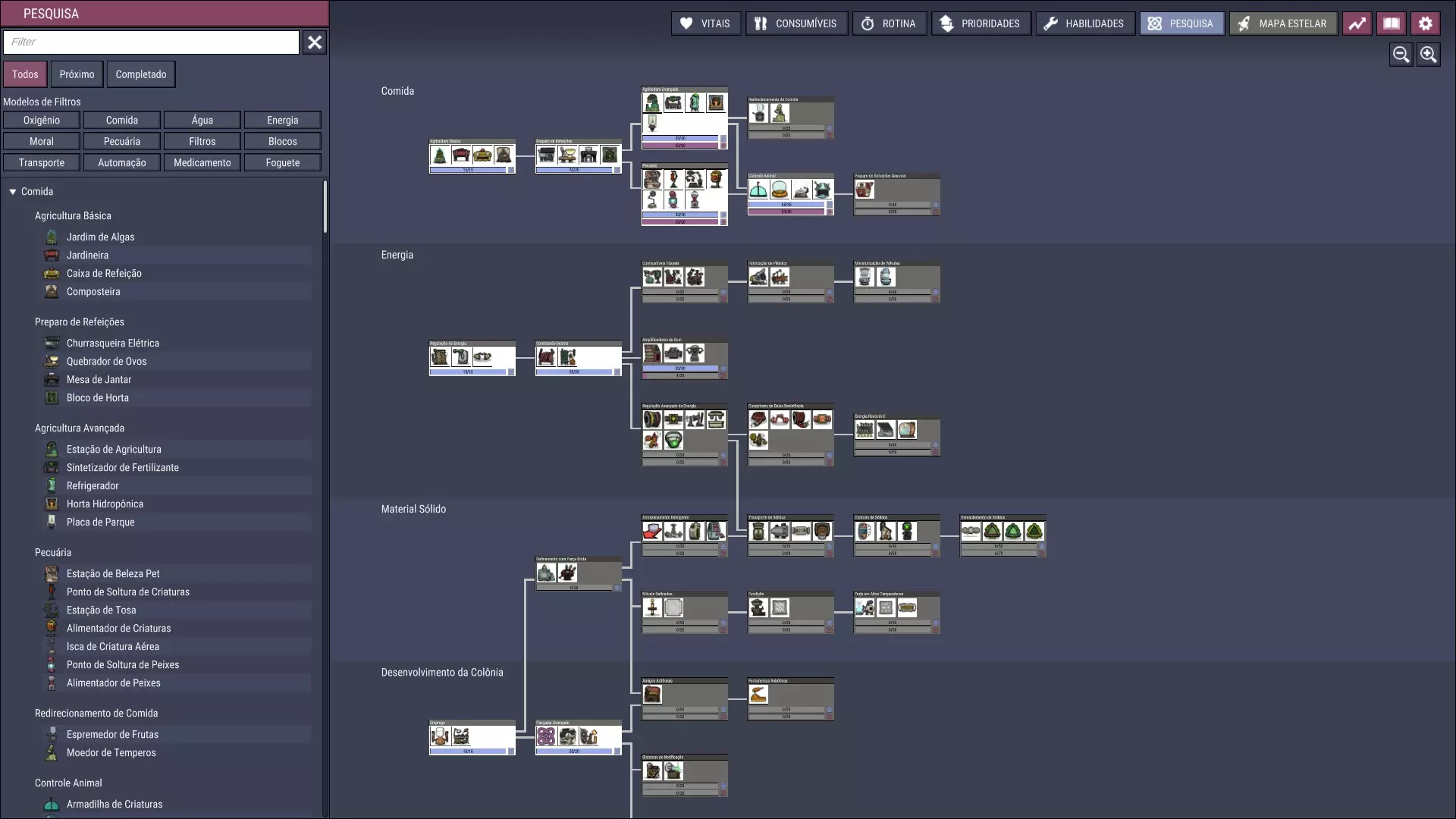Open the database book icon
The height and width of the screenshot is (819, 1456).
pyautogui.click(x=1391, y=24)
